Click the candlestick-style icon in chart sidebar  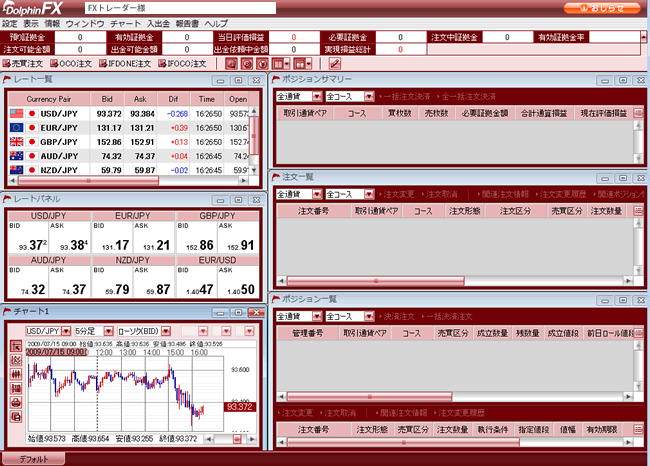pyautogui.click(x=16, y=374)
